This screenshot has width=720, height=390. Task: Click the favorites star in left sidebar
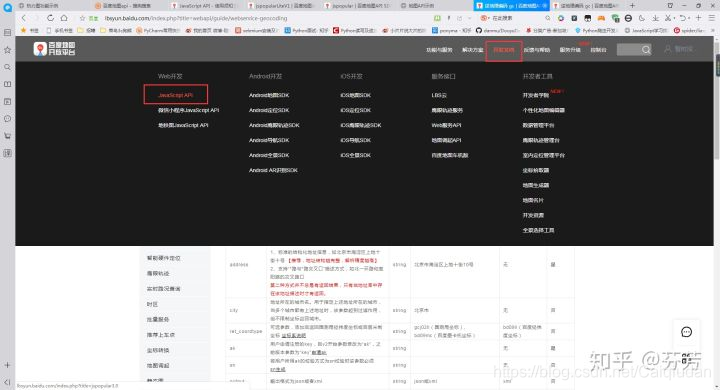click(x=7, y=50)
